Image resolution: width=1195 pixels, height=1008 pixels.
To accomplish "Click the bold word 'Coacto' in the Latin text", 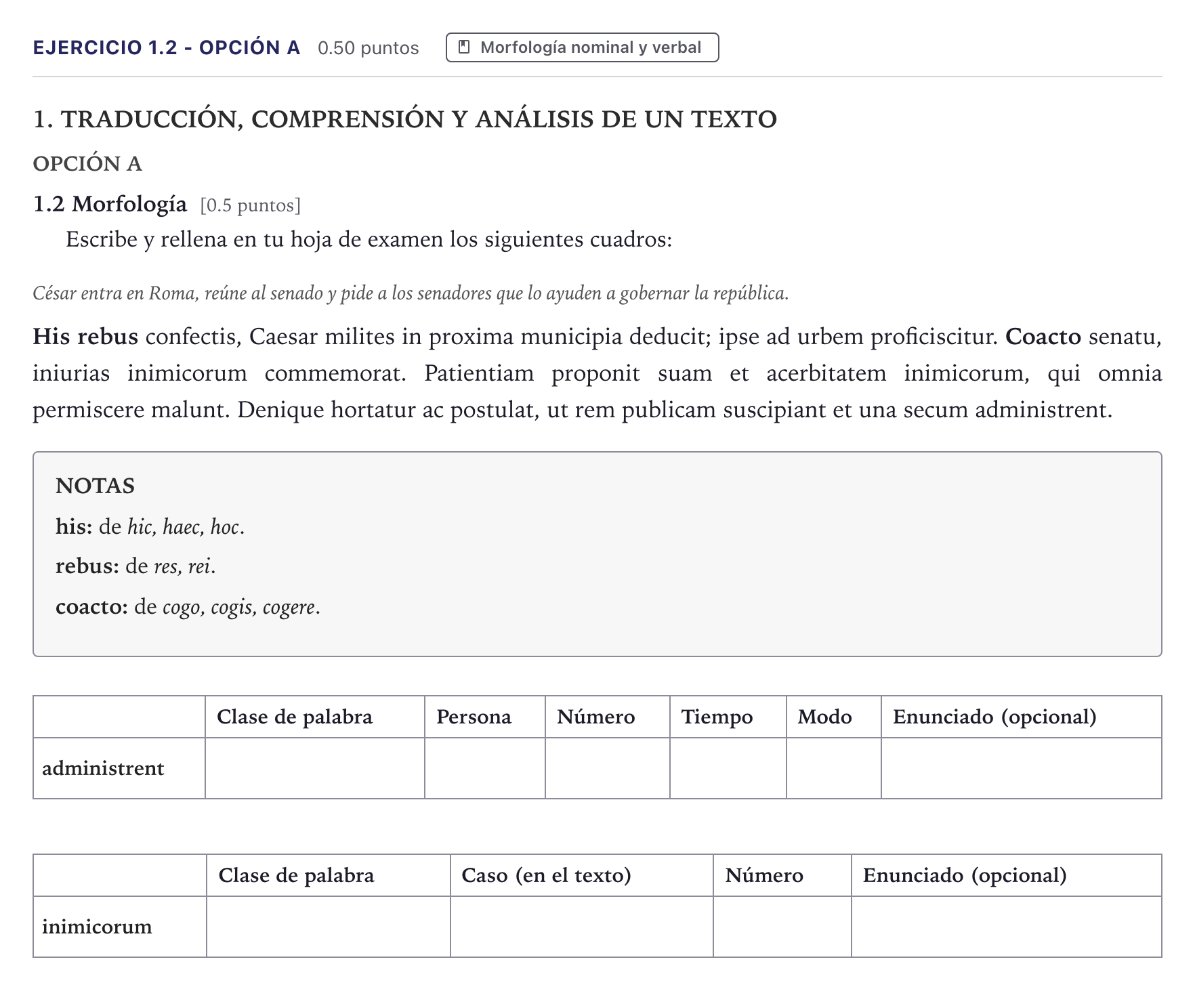I will pos(1043,336).
